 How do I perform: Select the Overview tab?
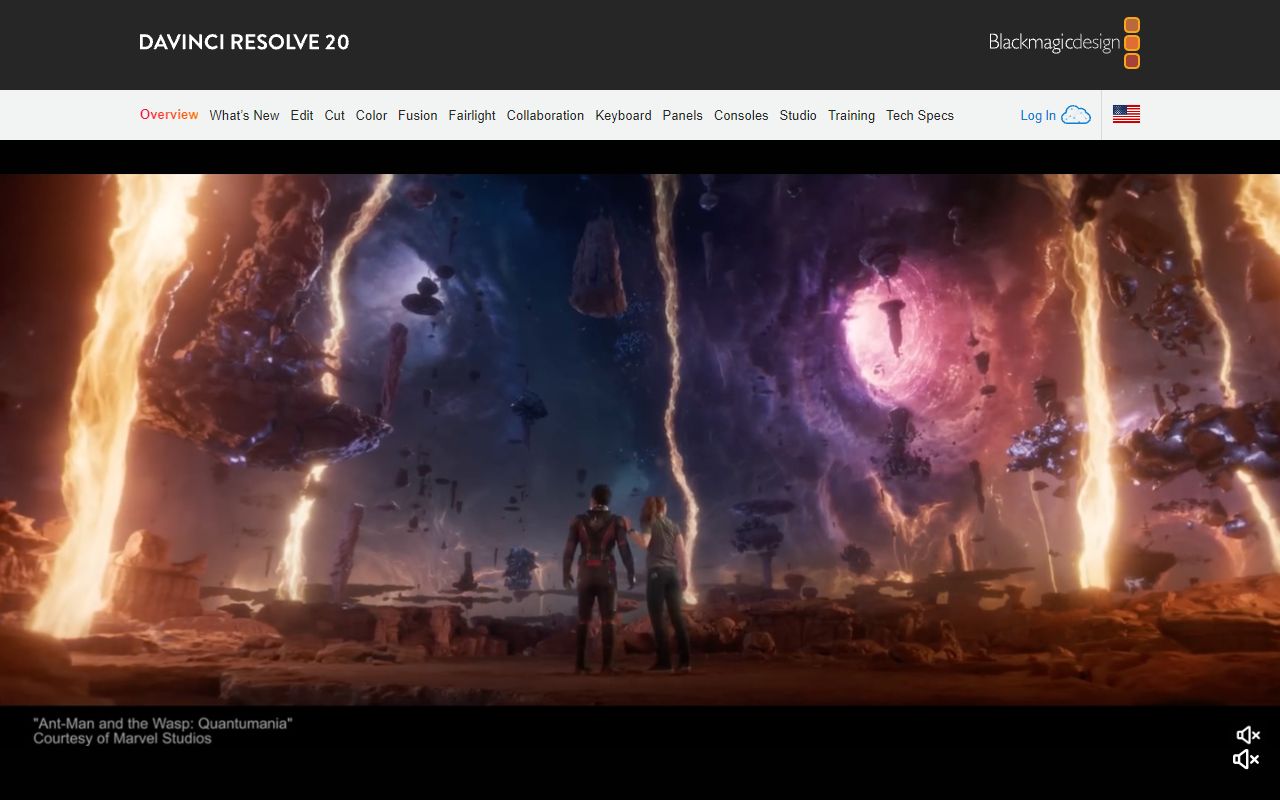169,115
